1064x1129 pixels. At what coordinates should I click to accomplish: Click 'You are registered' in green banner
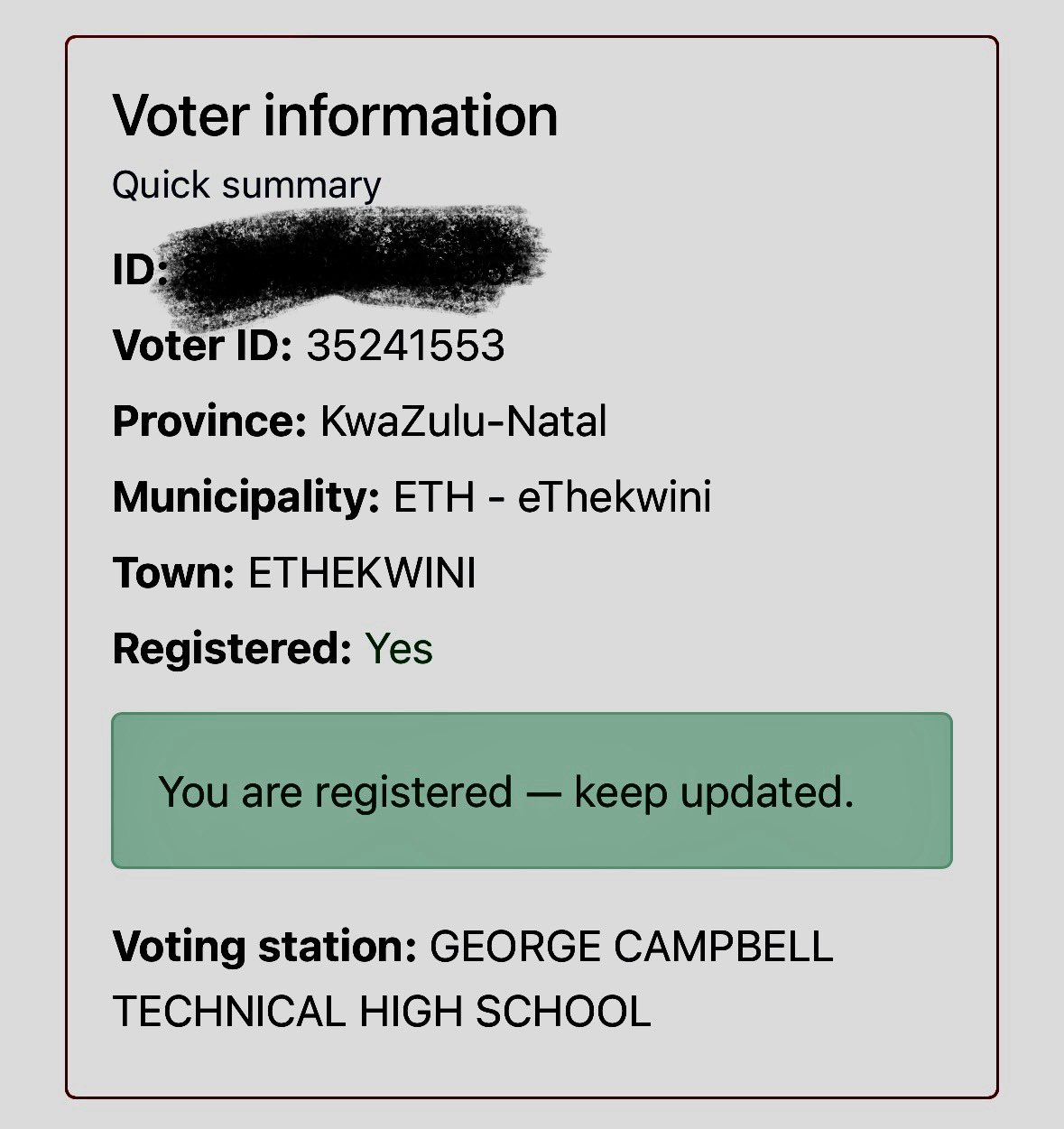(335, 791)
